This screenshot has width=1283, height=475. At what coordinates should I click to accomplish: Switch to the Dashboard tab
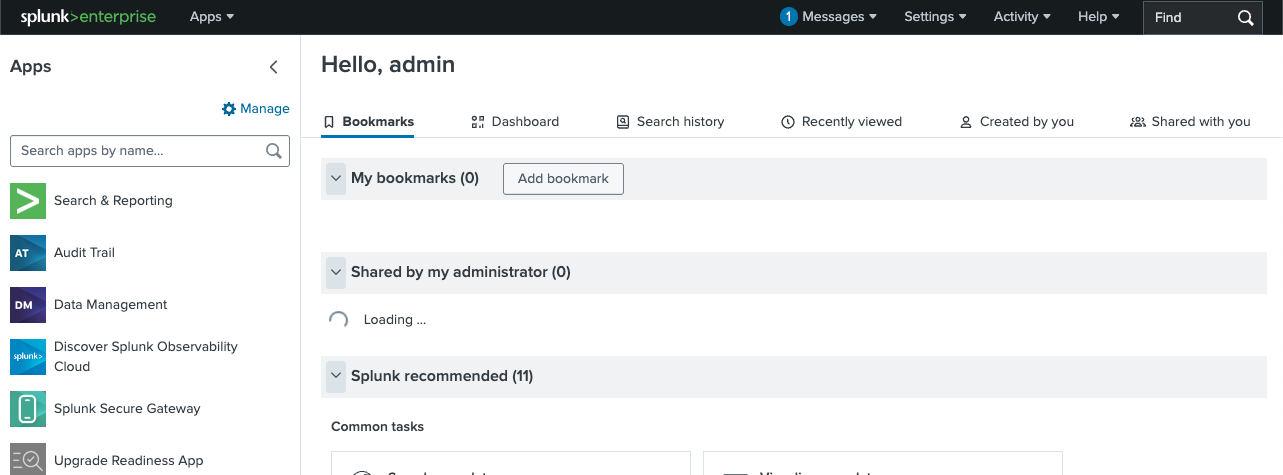click(515, 122)
